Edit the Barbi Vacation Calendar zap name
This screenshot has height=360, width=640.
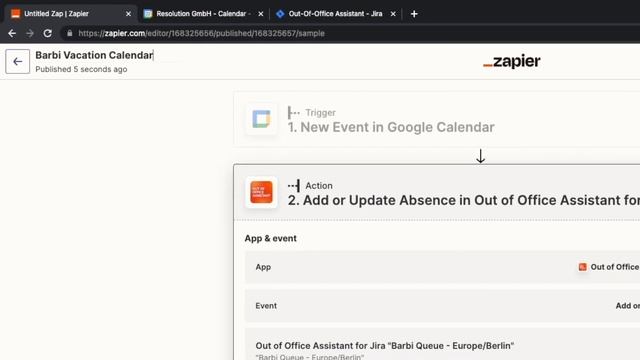pos(94,55)
